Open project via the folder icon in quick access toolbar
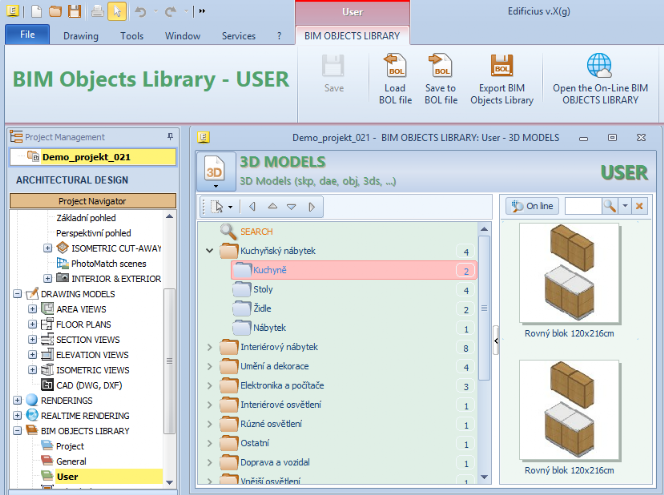 [55, 11]
